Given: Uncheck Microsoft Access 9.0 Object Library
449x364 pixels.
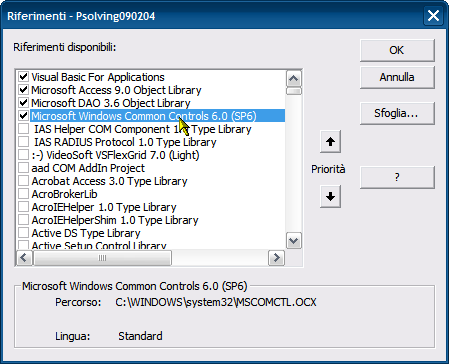Looking at the screenshot, I should [x=23, y=90].
